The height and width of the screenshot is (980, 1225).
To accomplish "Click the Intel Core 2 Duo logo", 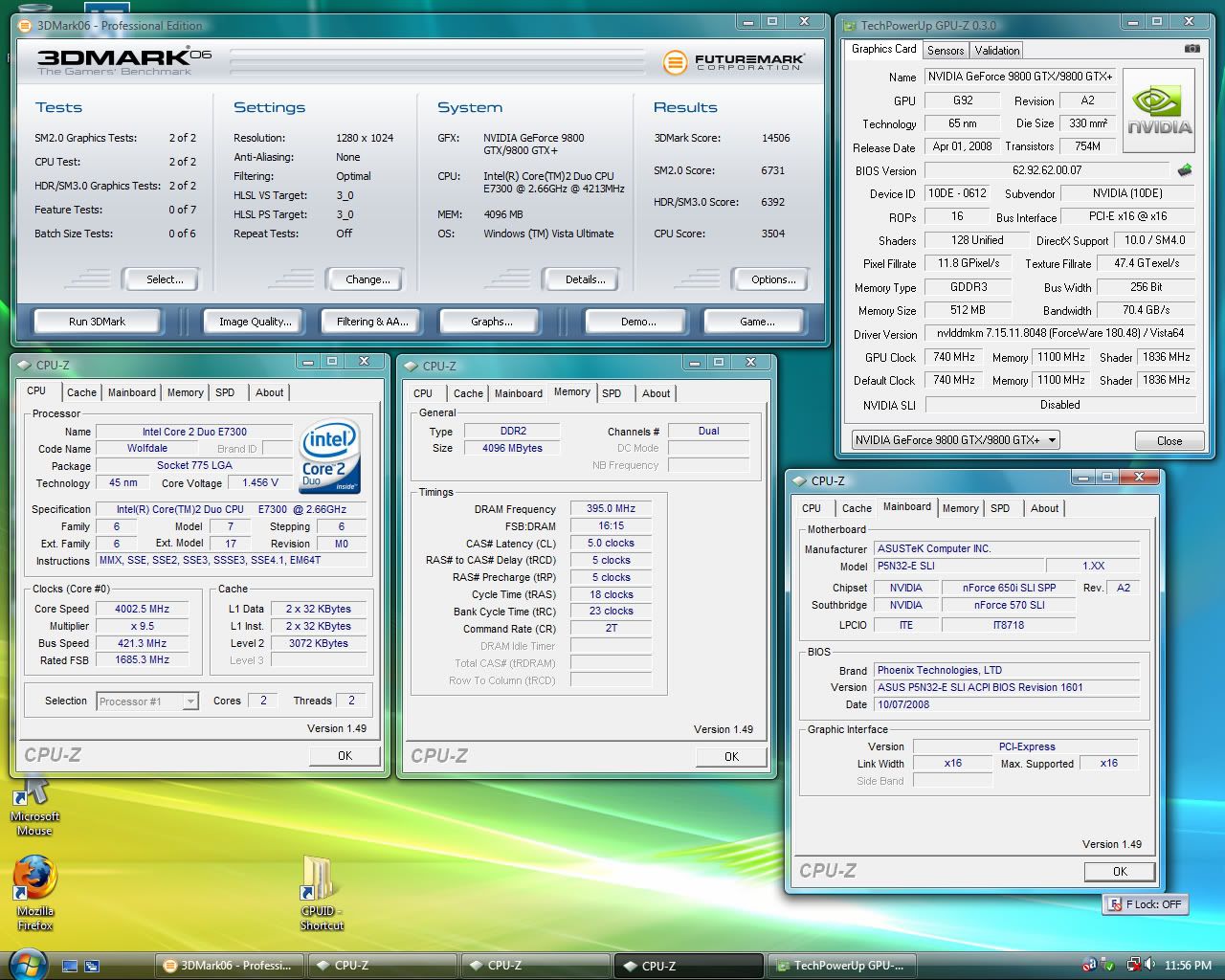I will tap(330, 456).
